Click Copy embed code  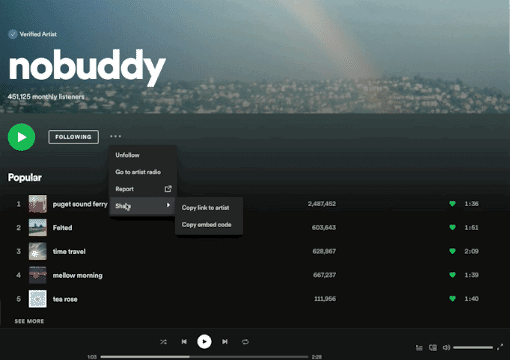[x=209, y=225]
